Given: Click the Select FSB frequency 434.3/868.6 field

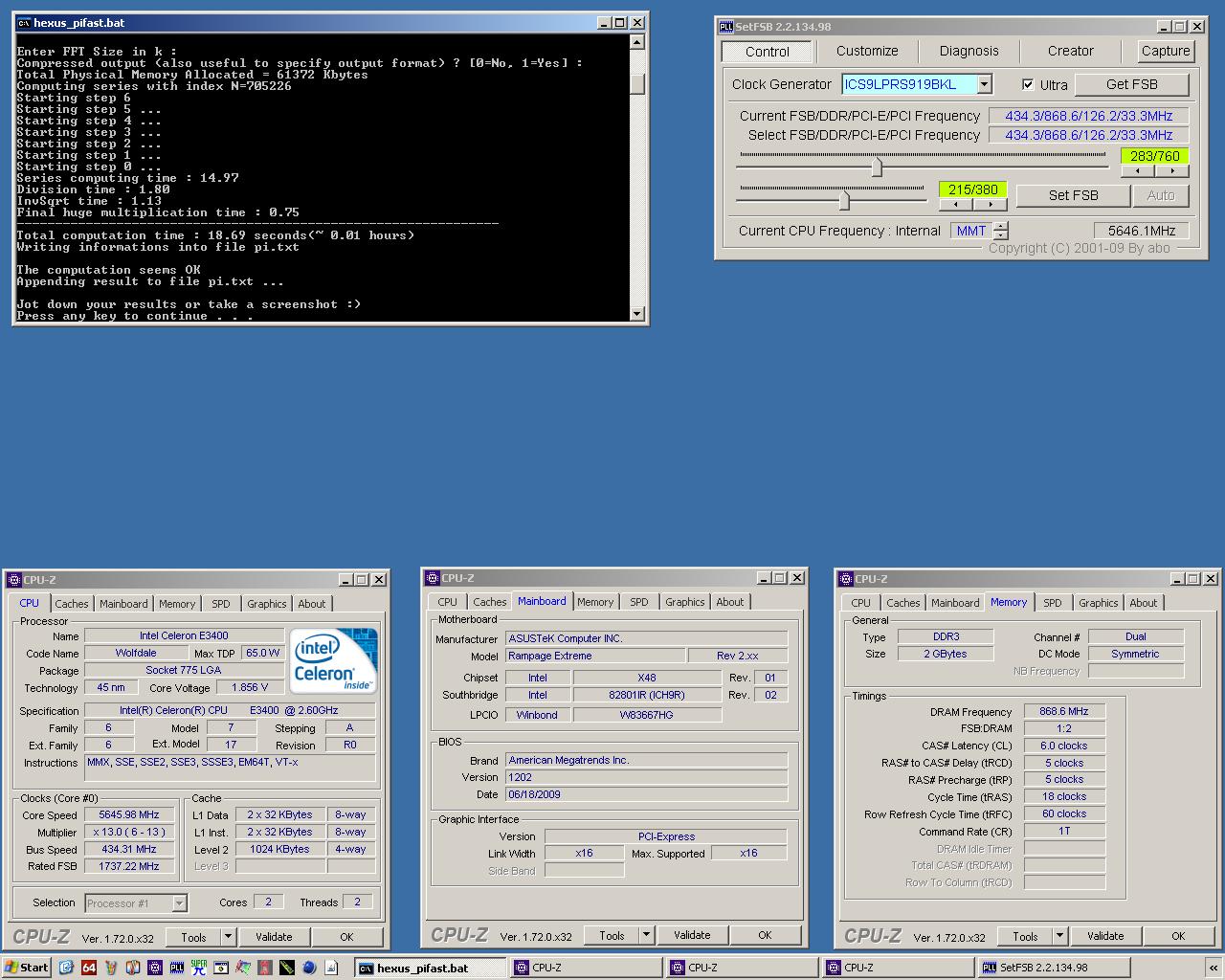Looking at the screenshot, I should pos(1089,135).
